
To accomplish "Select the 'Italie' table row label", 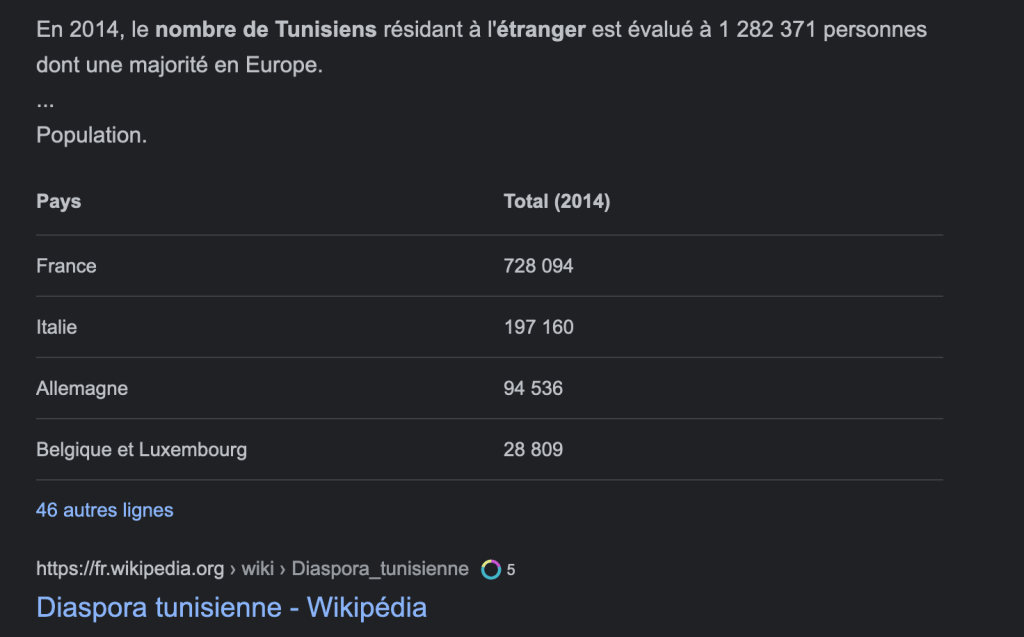I will coord(57,327).
